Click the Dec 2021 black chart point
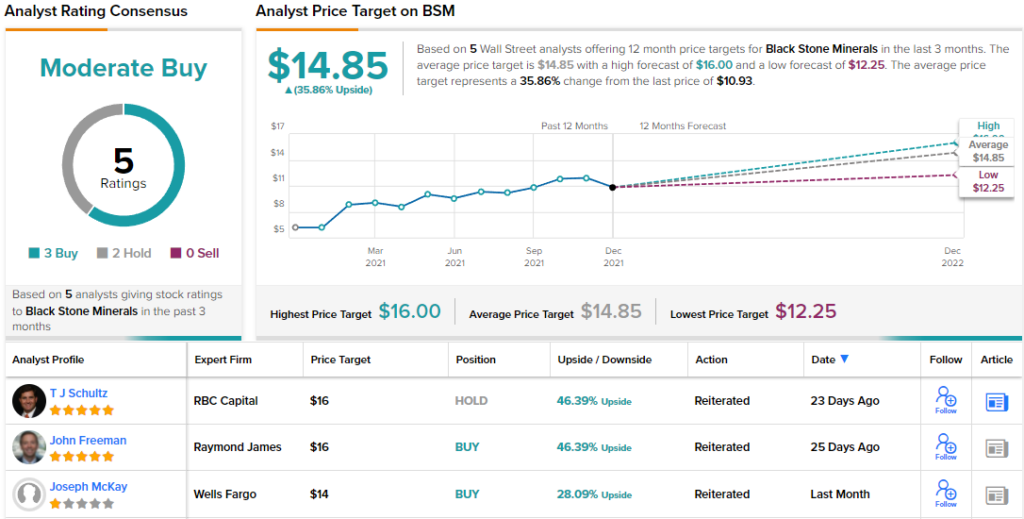This screenshot has width=1024, height=519. pos(613,187)
